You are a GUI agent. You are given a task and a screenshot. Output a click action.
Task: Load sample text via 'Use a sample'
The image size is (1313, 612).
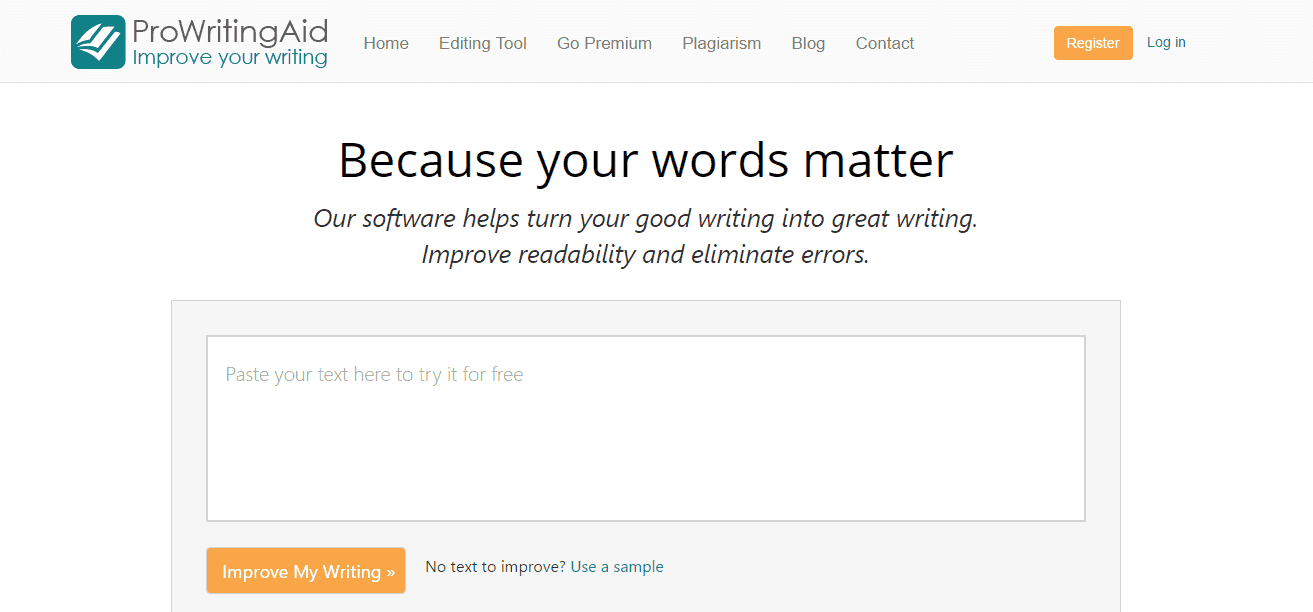[617, 567]
